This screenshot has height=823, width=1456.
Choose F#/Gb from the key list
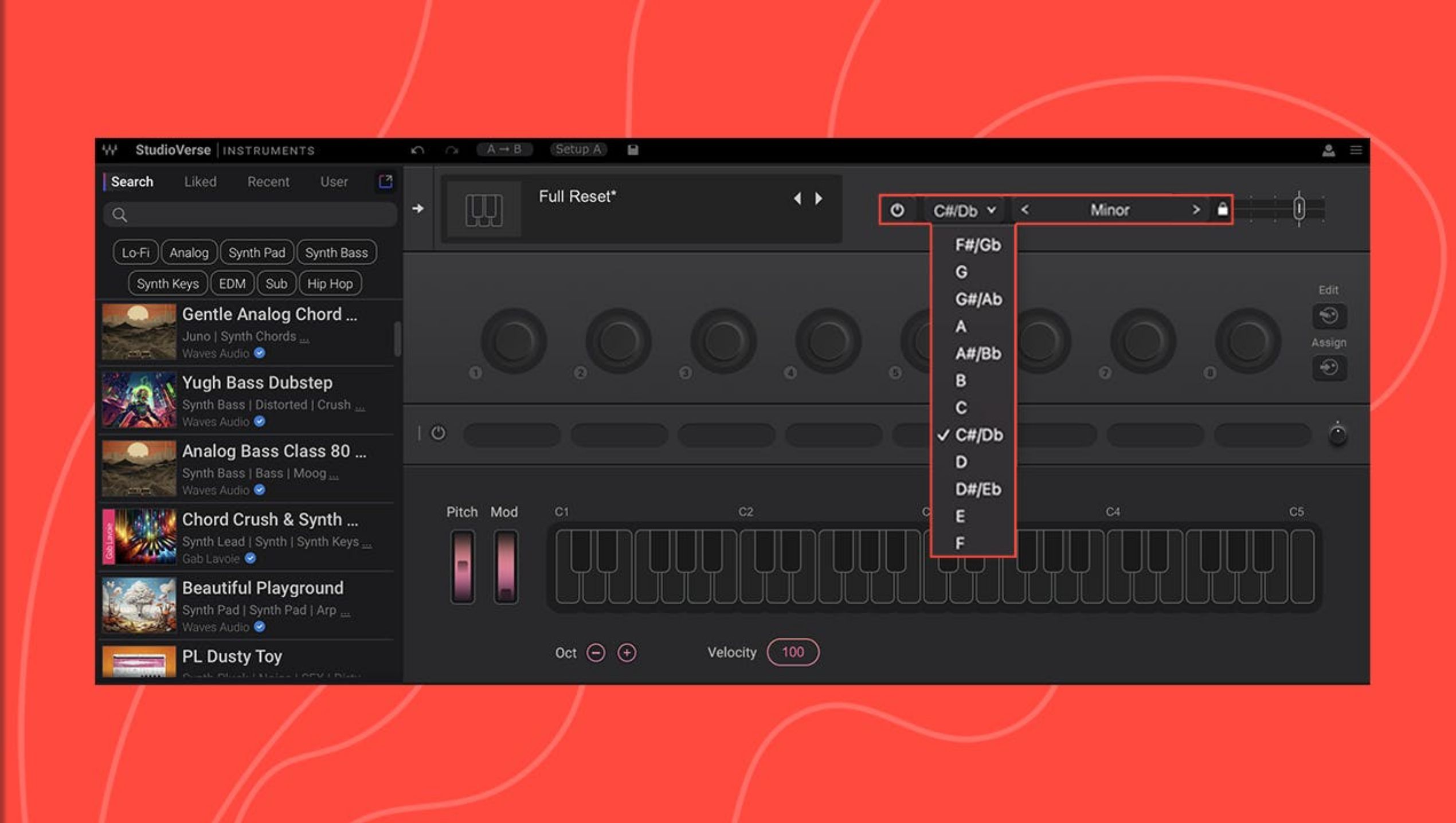[977, 245]
